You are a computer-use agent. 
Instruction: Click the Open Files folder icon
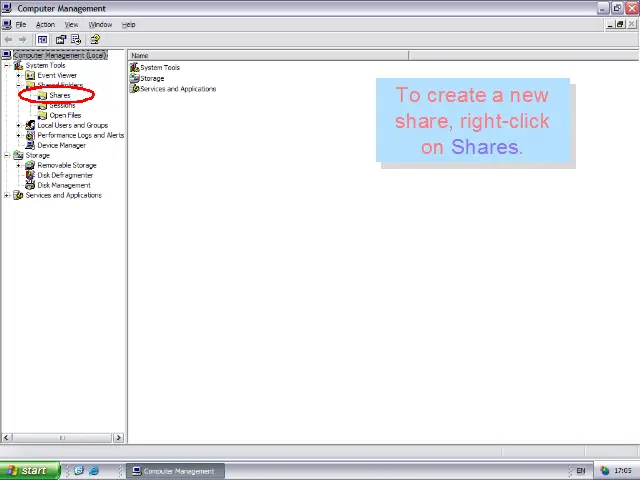click(42, 116)
